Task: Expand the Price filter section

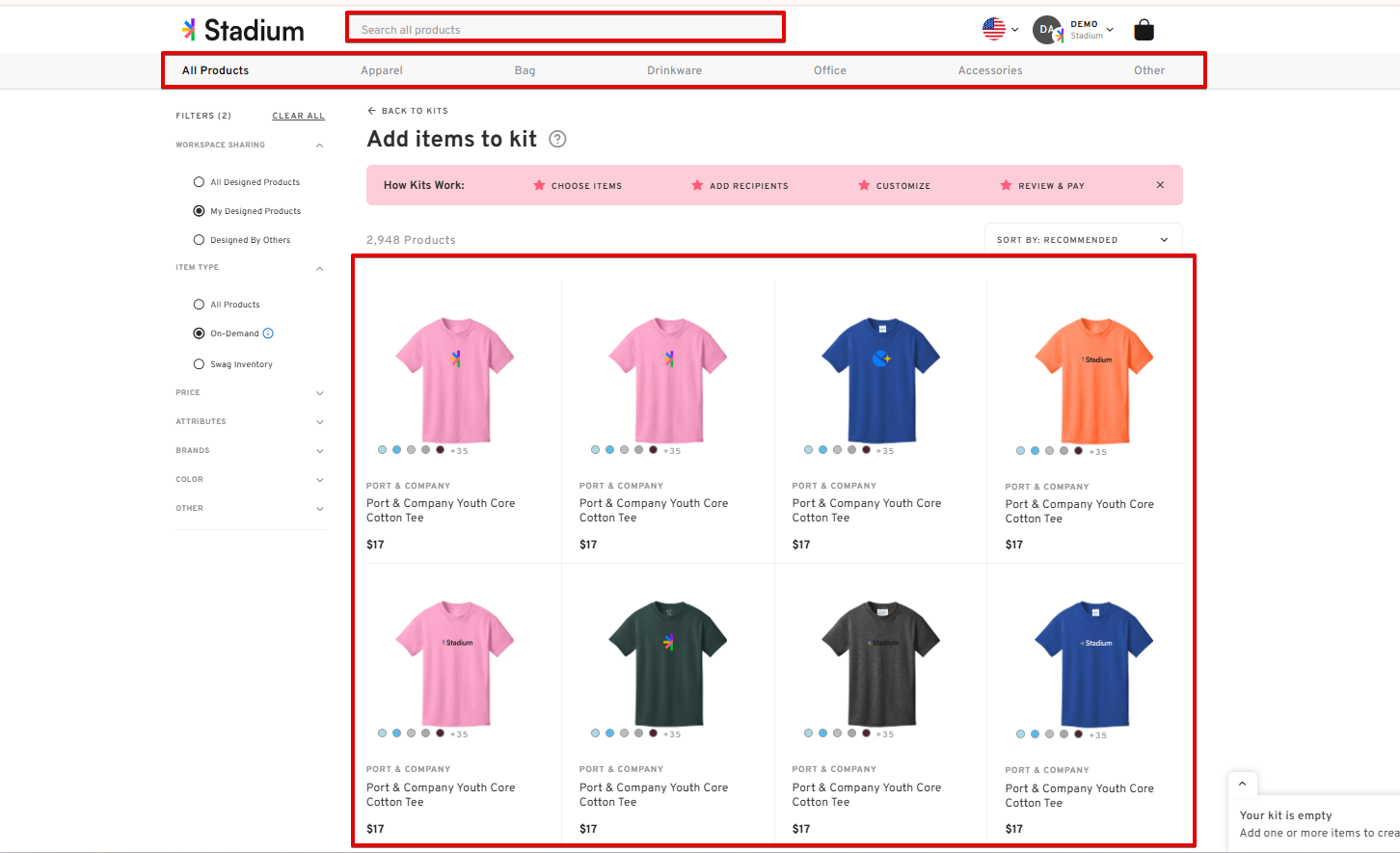Action: pyautogui.click(x=319, y=393)
